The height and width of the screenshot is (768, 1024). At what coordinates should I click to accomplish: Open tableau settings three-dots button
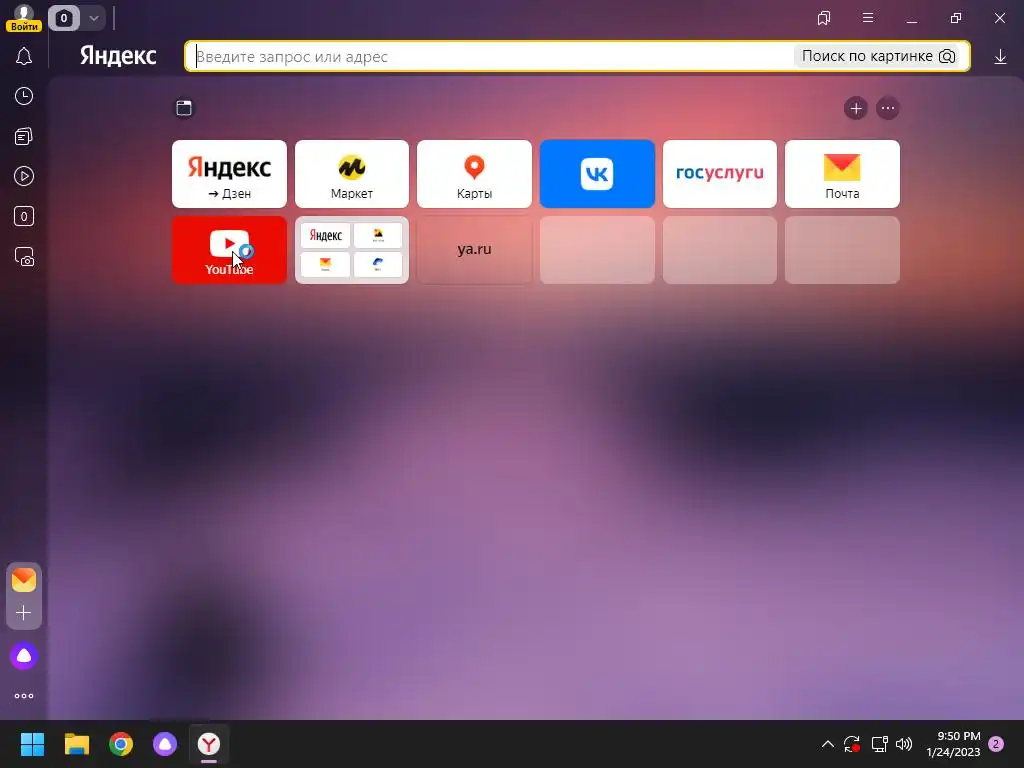888,108
